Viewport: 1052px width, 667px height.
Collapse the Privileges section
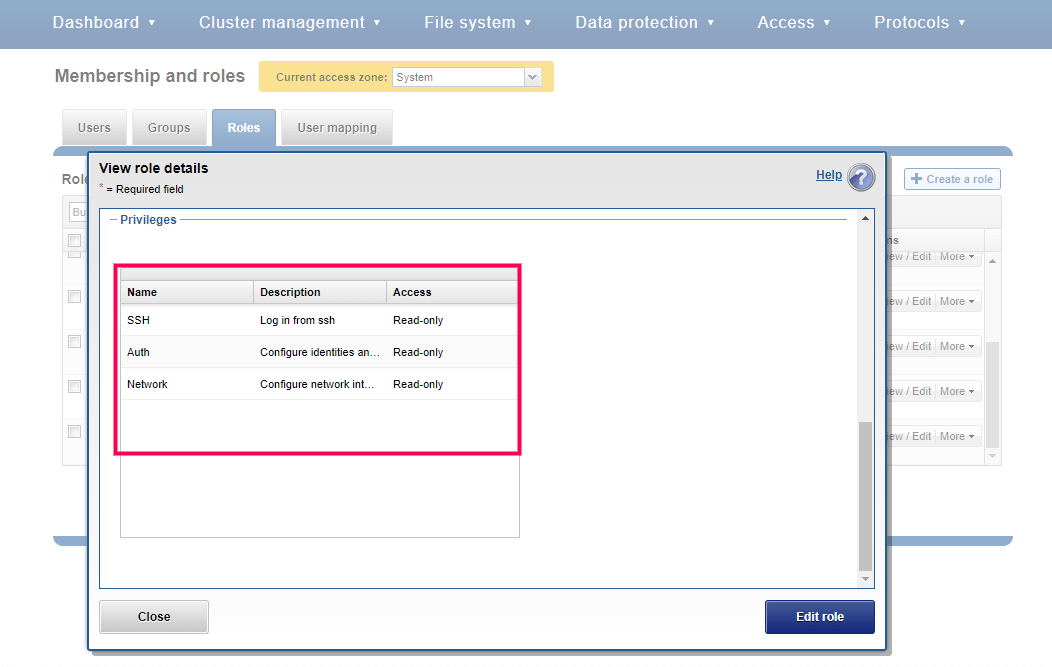point(113,219)
